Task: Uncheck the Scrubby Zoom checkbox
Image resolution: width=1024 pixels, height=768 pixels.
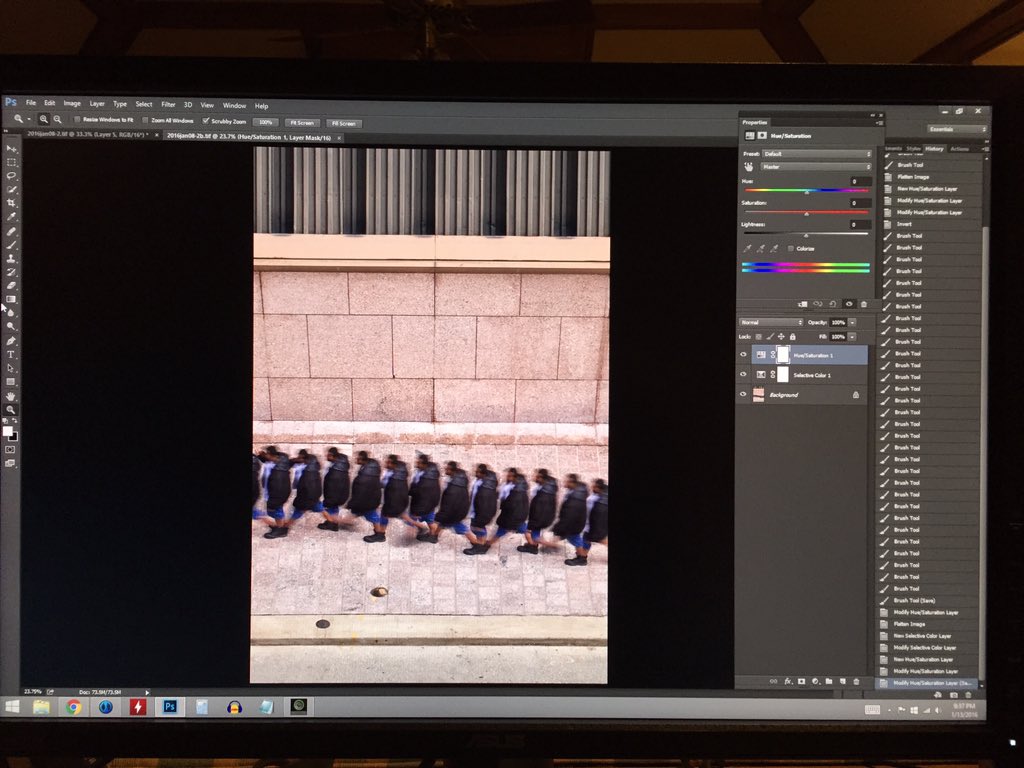Action: 206,121
